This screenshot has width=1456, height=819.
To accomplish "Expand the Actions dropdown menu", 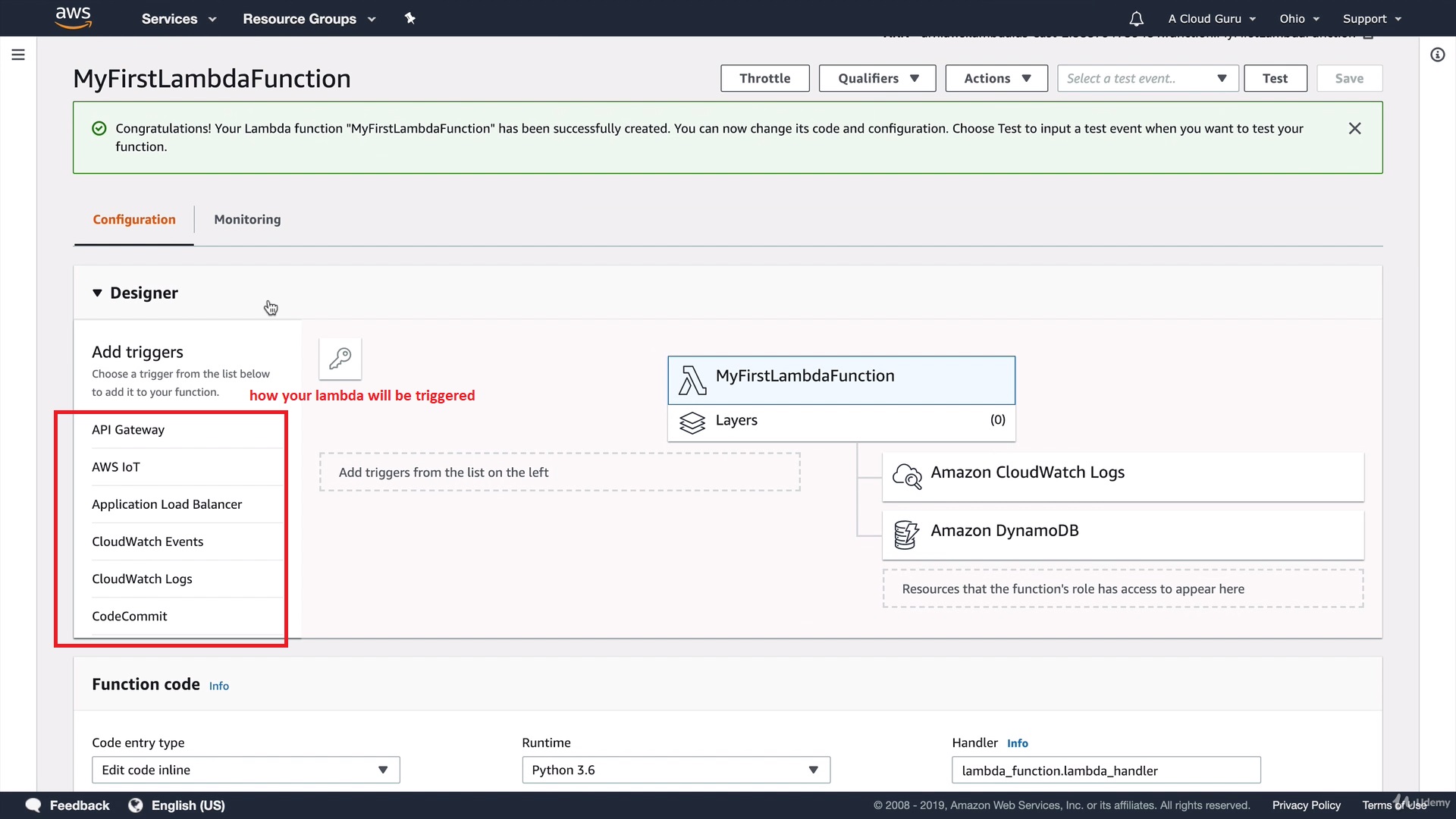I will 996,78.
